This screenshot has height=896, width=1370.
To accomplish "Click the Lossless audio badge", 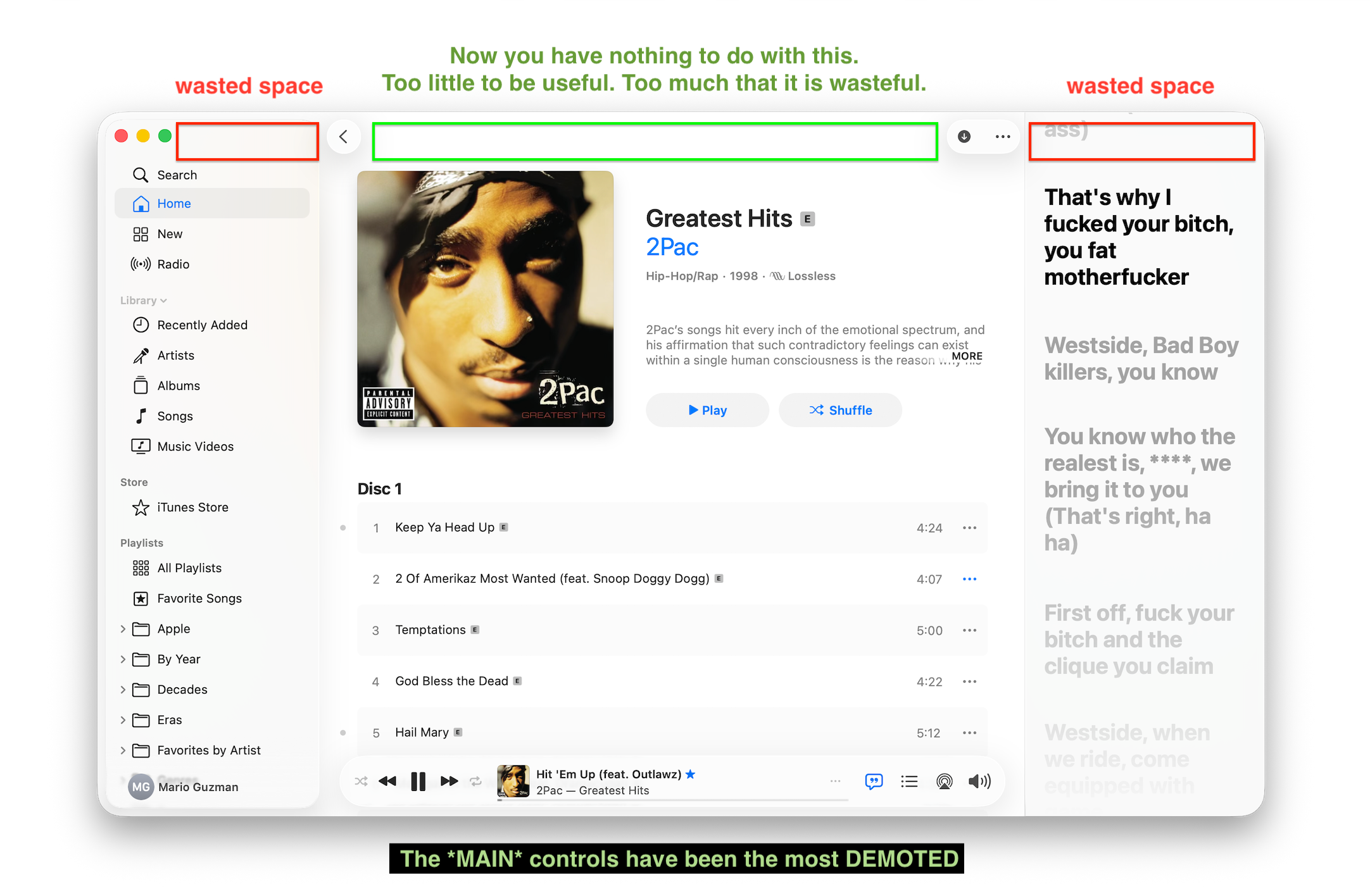I will click(803, 277).
